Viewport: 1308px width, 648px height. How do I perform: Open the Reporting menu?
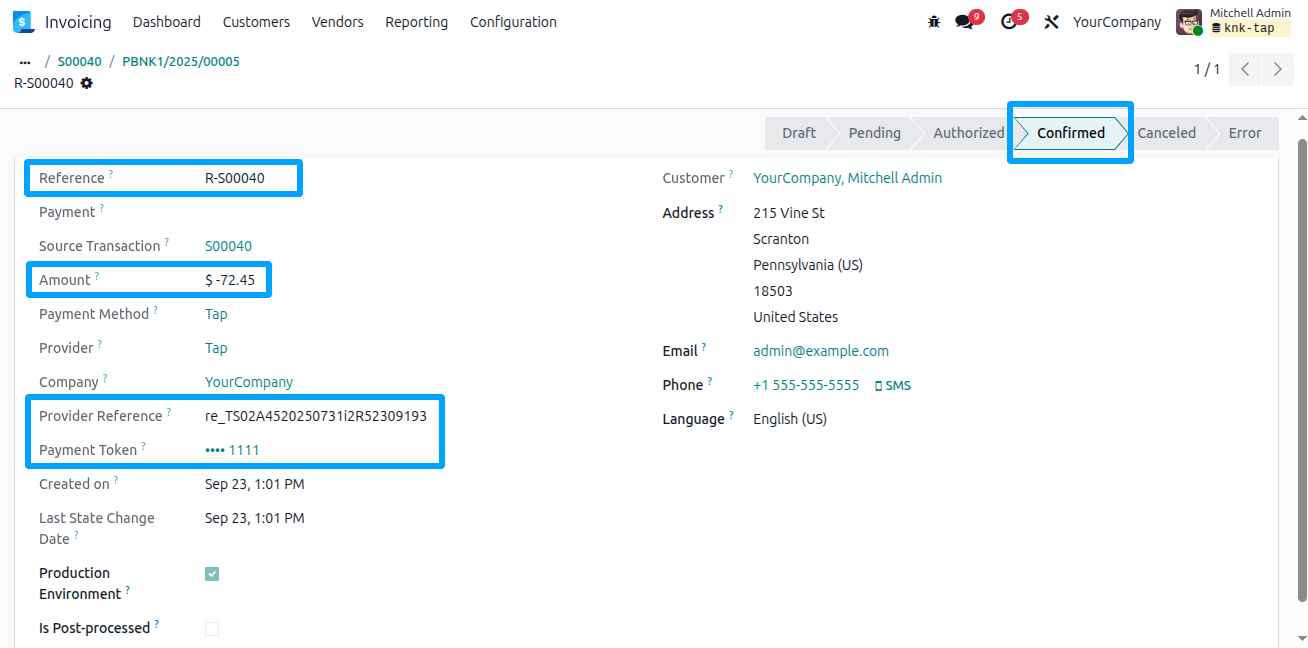click(416, 21)
